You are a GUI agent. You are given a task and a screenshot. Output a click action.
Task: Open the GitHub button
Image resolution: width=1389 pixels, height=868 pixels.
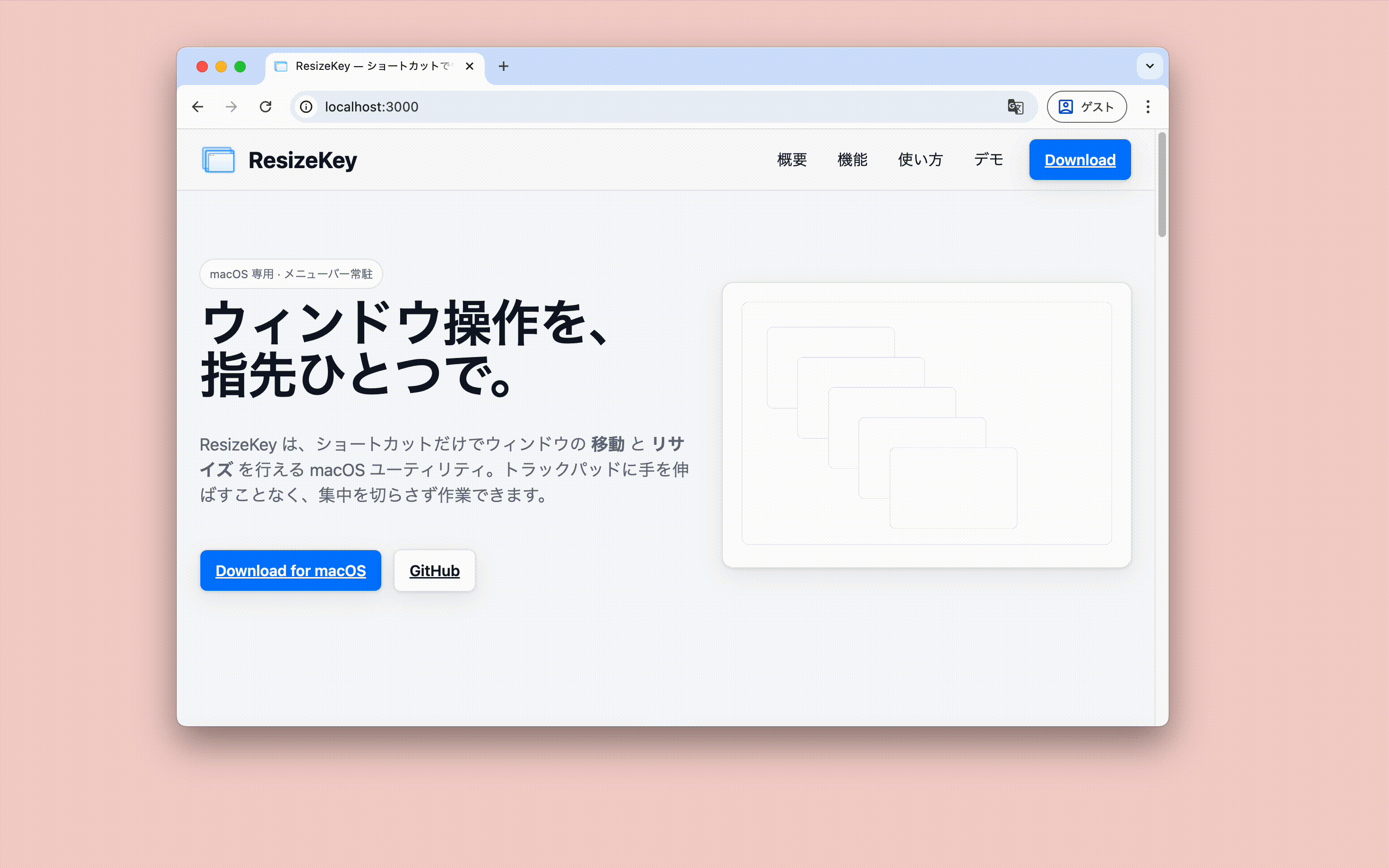coord(434,570)
